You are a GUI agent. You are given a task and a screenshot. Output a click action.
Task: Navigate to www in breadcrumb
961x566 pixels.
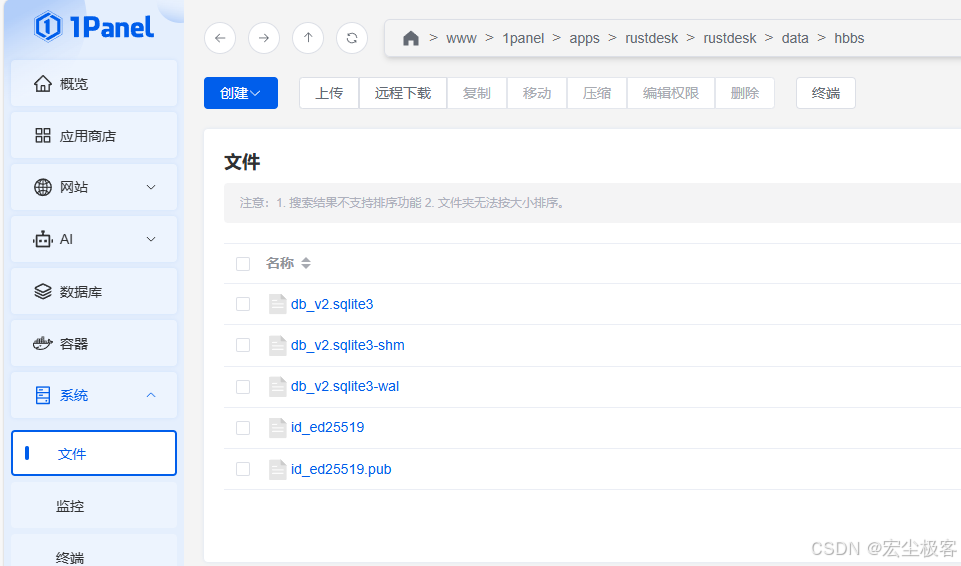coord(462,38)
